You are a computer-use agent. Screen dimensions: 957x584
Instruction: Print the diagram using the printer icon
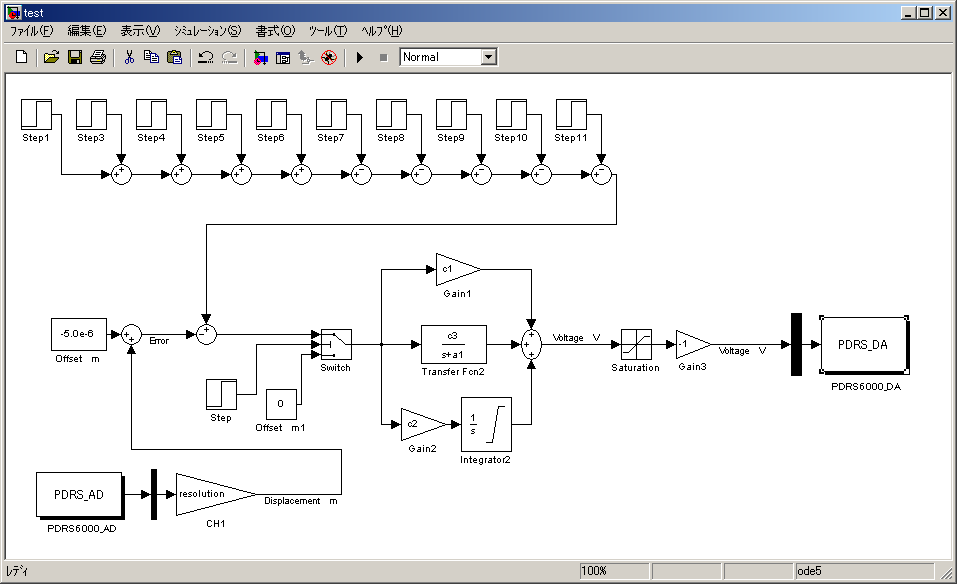point(97,58)
